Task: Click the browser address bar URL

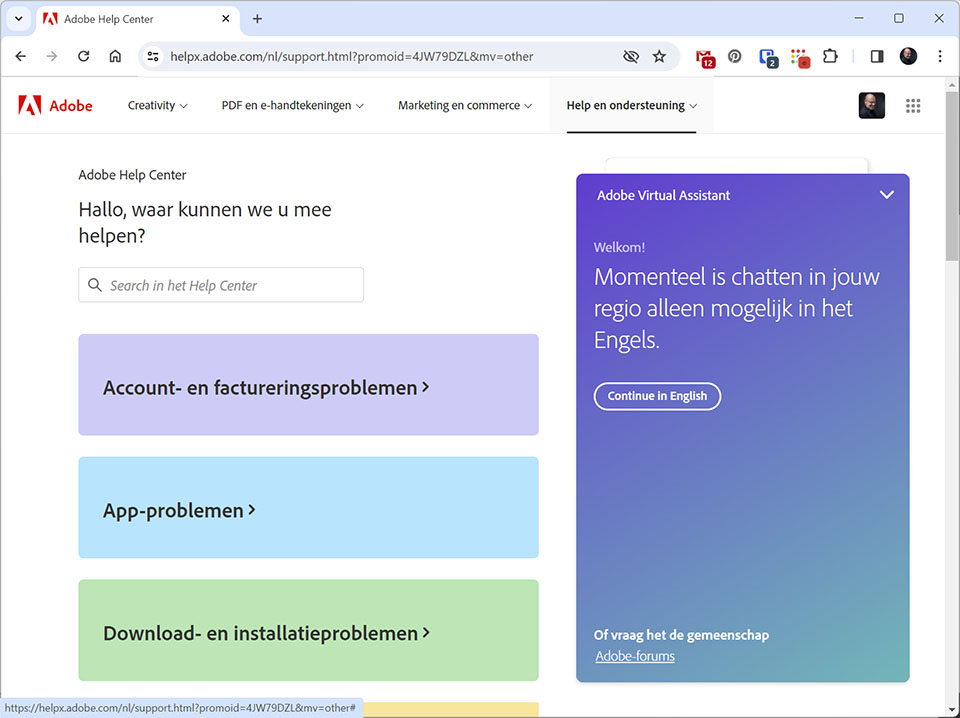Action: coord(351,56)
